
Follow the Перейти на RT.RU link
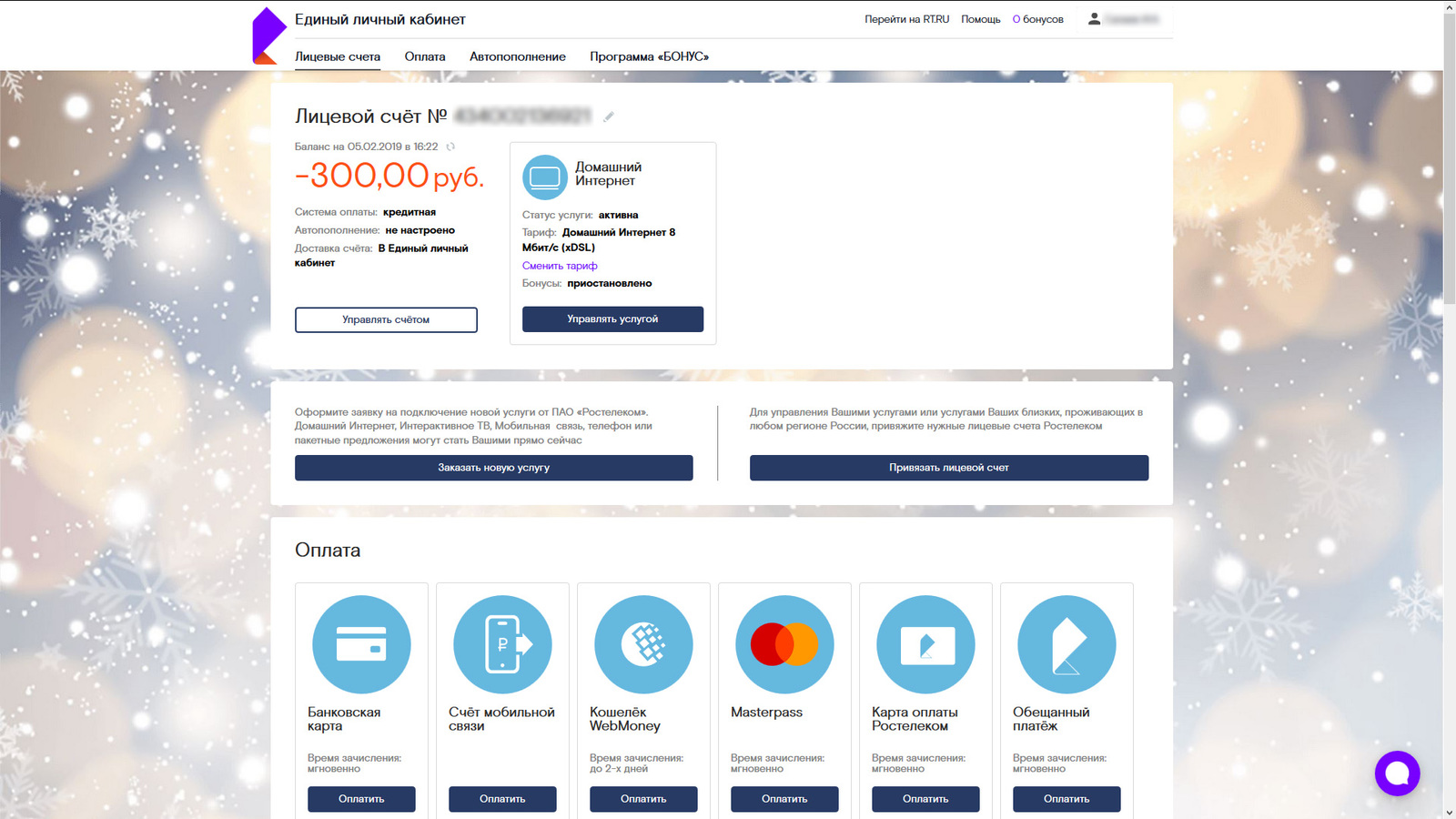[906, 19]
